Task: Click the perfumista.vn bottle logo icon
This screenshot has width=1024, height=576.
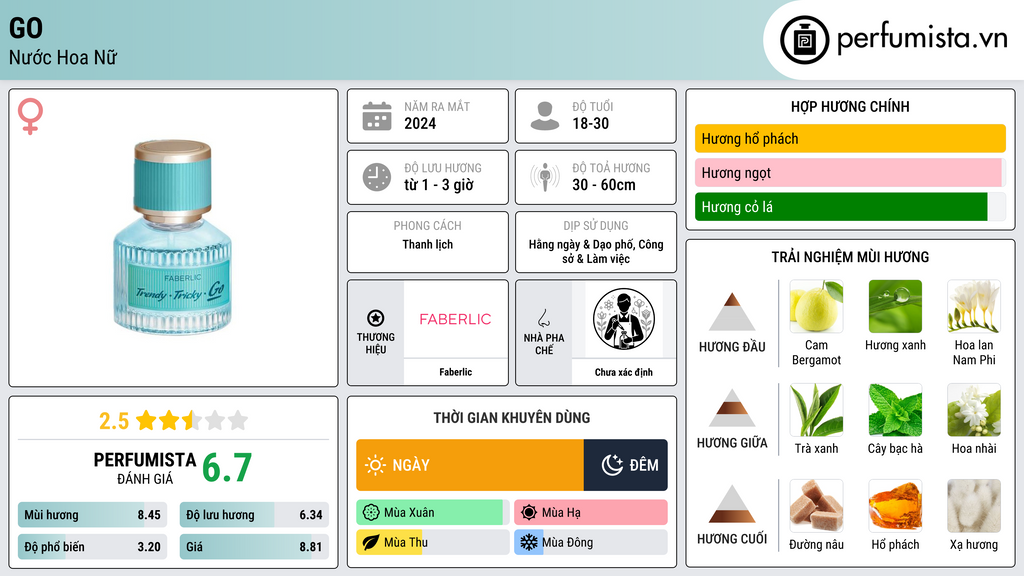Action: [x=804, y=40]
